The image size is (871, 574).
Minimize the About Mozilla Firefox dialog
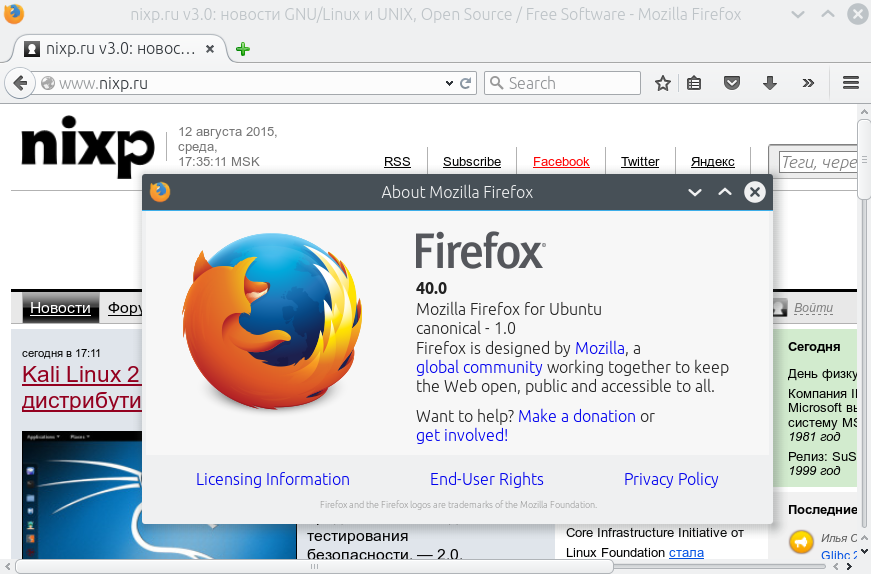tap(695, 192)
